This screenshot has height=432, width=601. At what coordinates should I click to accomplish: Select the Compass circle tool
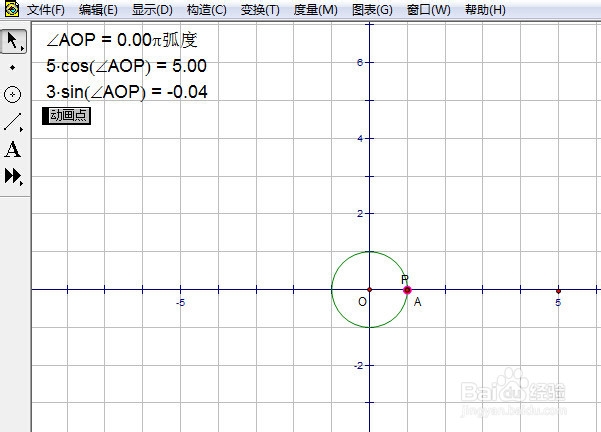[12, 95]
